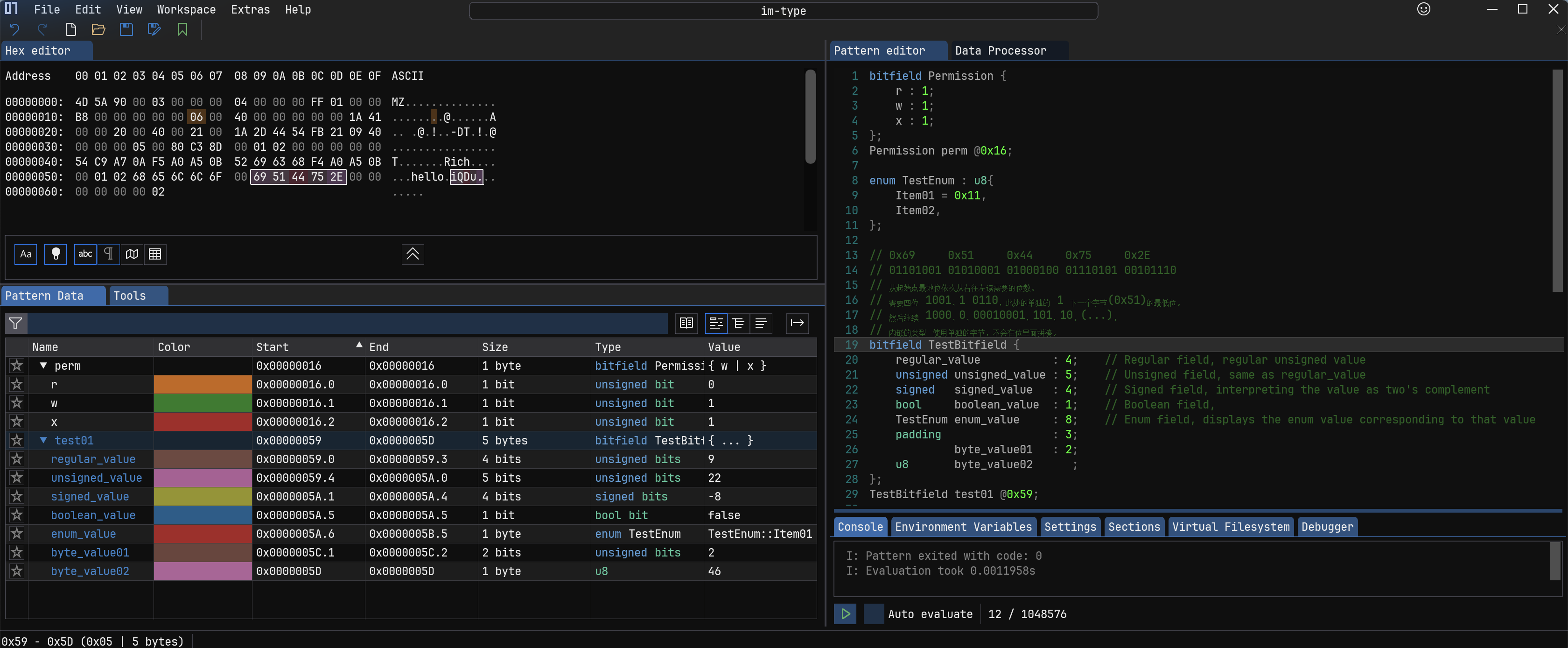This screenshot has height=648, width=1568.
Task: Collapse the test01 tree node
Action: click(43, 440)
